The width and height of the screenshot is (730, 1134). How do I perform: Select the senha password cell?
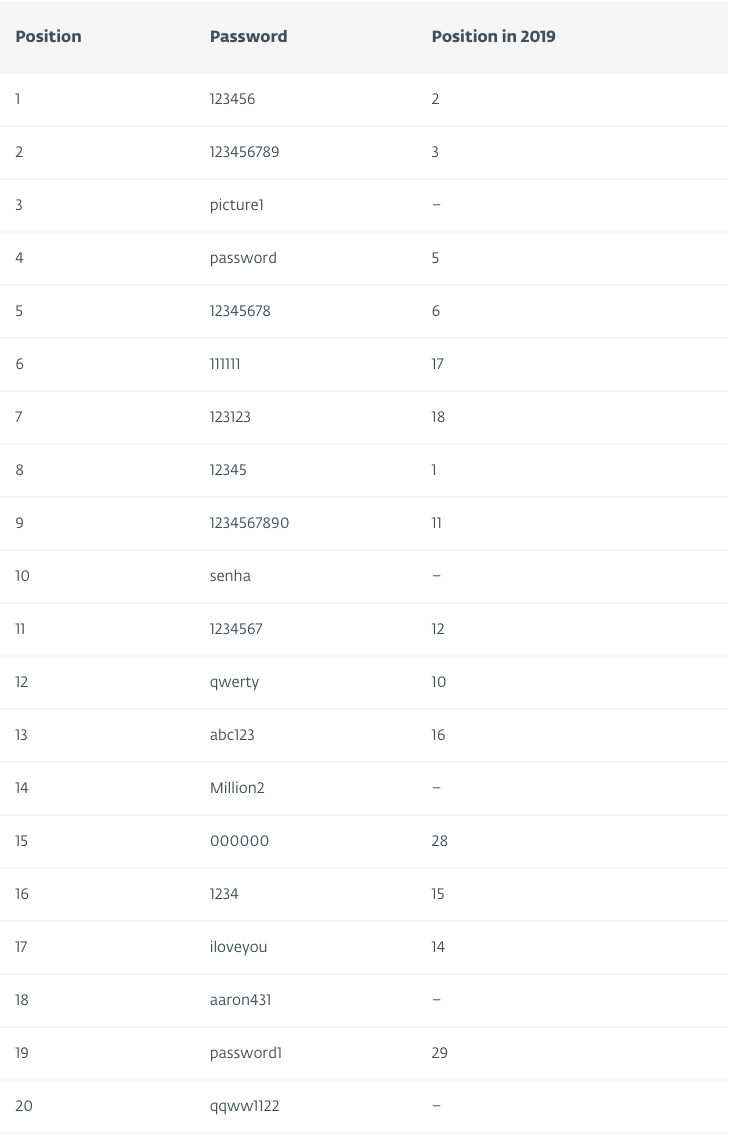pos(230,576)
